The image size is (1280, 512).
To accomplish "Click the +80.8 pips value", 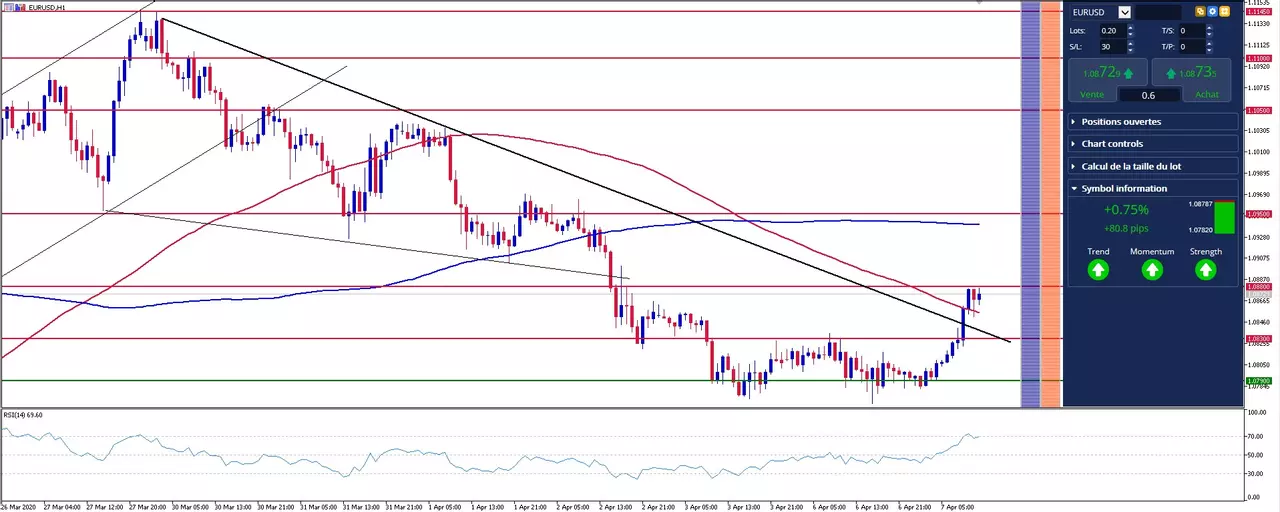I will tap(1126, 228).
